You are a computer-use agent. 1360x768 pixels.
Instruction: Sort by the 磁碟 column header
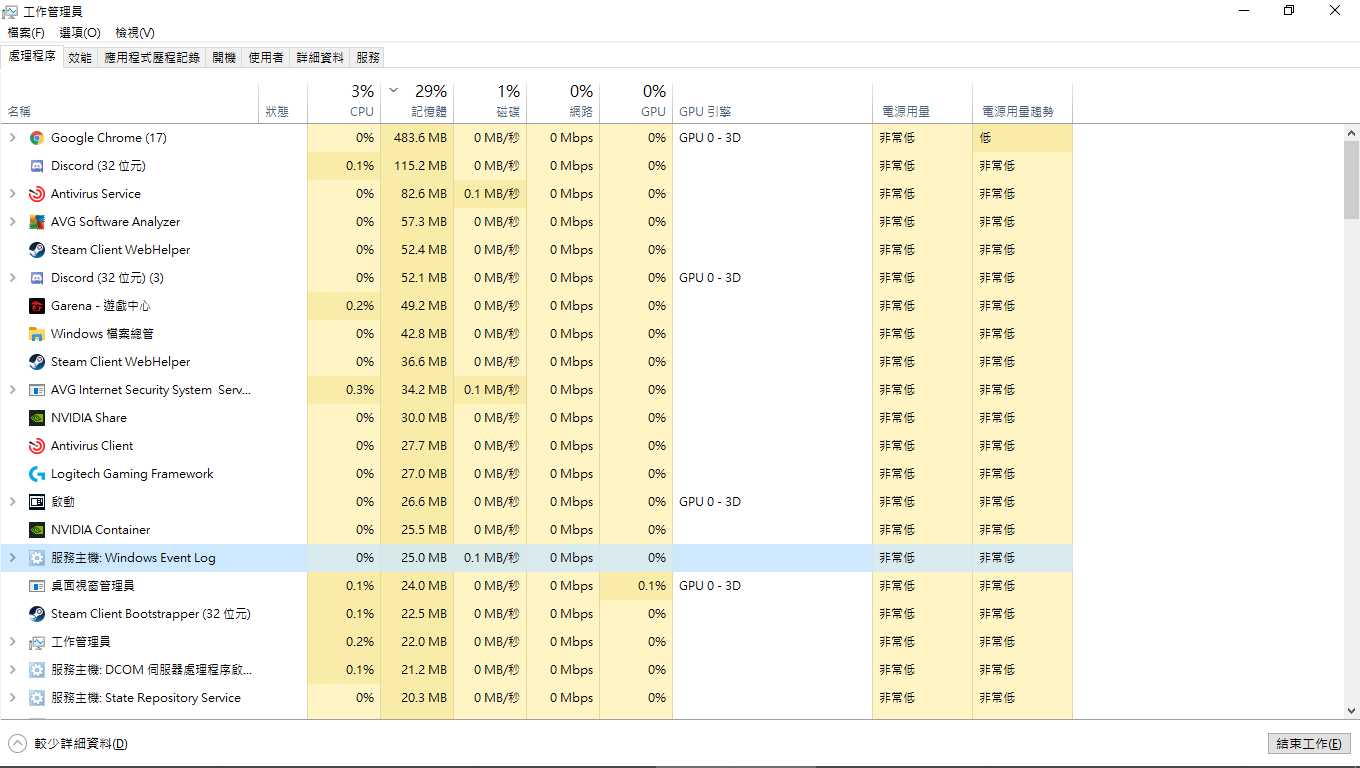[x=490, y=102]
